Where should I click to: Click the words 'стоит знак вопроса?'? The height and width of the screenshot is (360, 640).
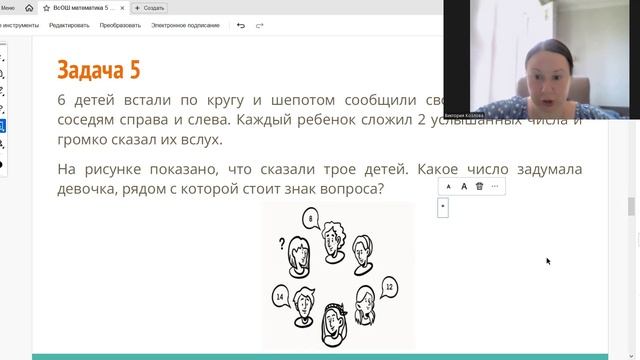click(x=313, y=189)
